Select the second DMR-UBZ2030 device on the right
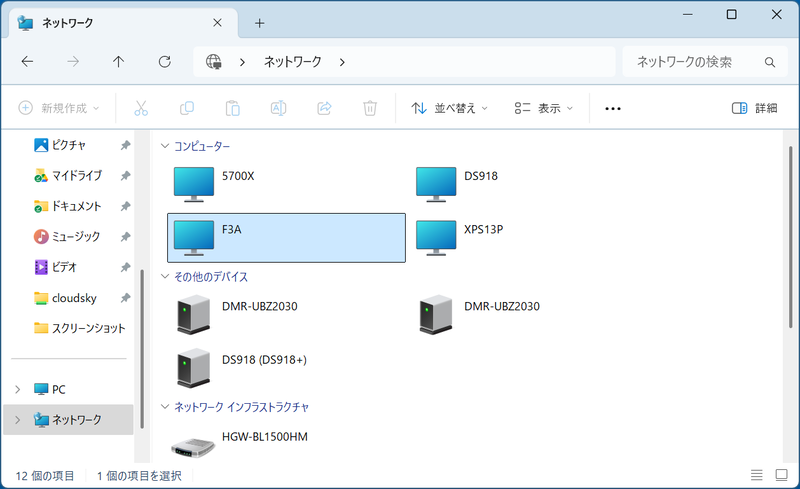This screenshot has width=800, height=489. [x=436, y=314]
